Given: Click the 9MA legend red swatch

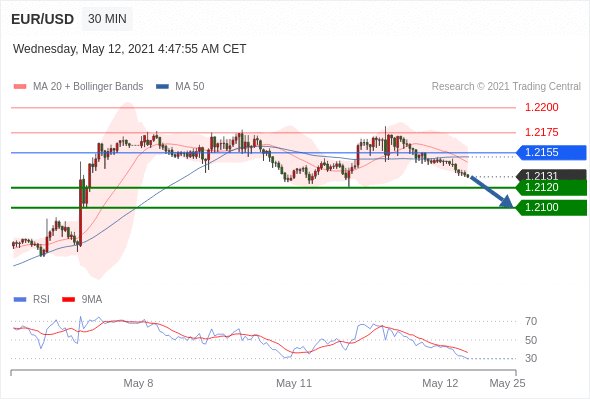Looking at the screenshot, I should point(68,300).
